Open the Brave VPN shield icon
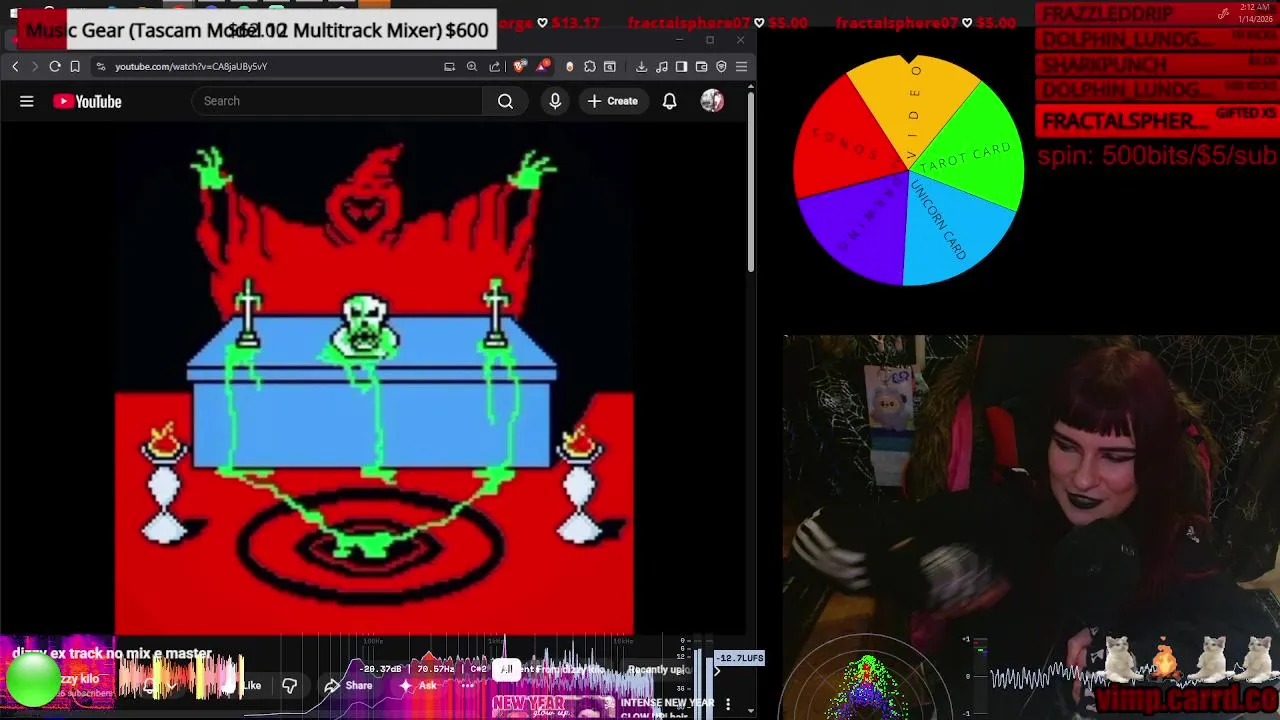Image resolution: width=1280 pixels, height=720 pixels. 721,66
